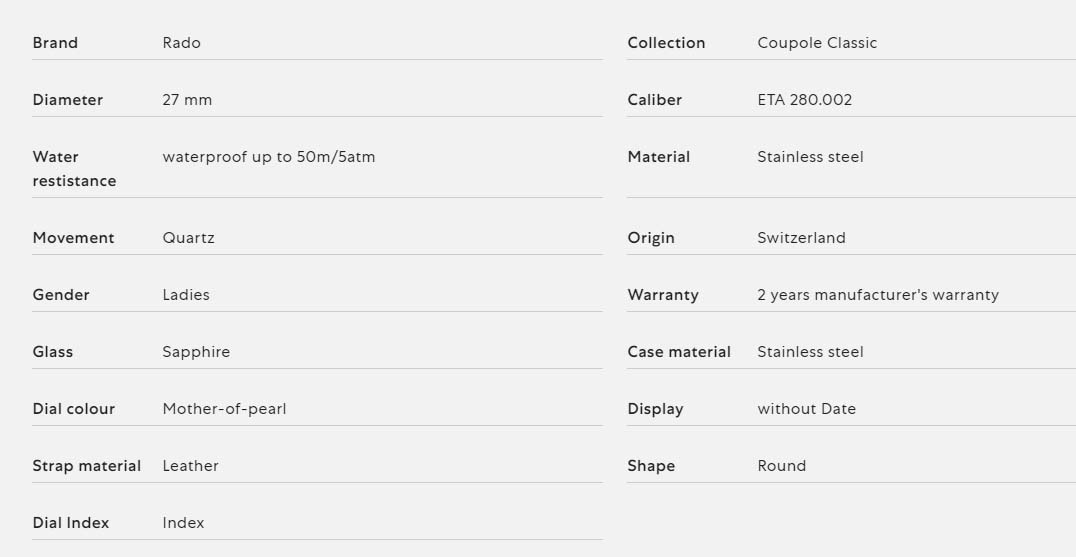Select the Quartz movement value

[x=188, y=238]
